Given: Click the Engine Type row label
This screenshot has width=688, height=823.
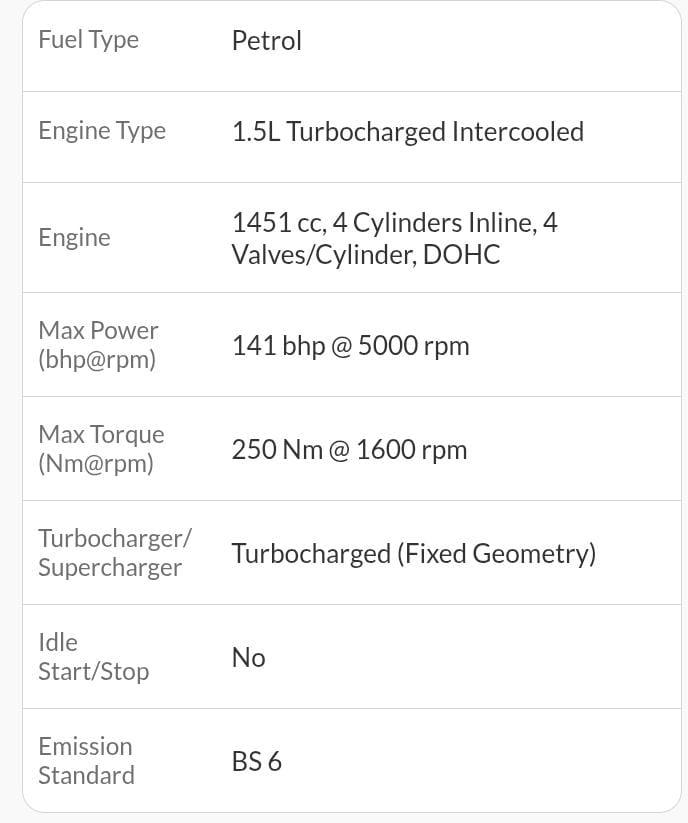Looking at the screenshot, I should point(102,131).
